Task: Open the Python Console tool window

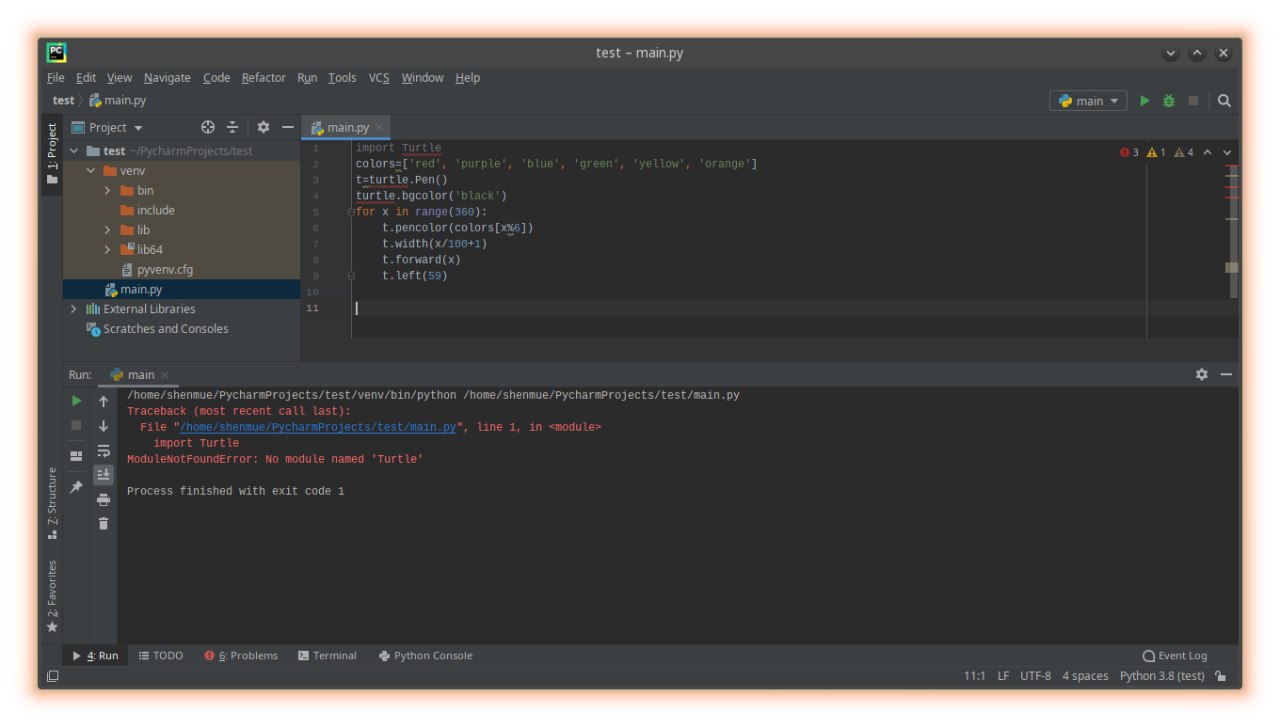Action: pyautogui.click(x=425, y=656)
